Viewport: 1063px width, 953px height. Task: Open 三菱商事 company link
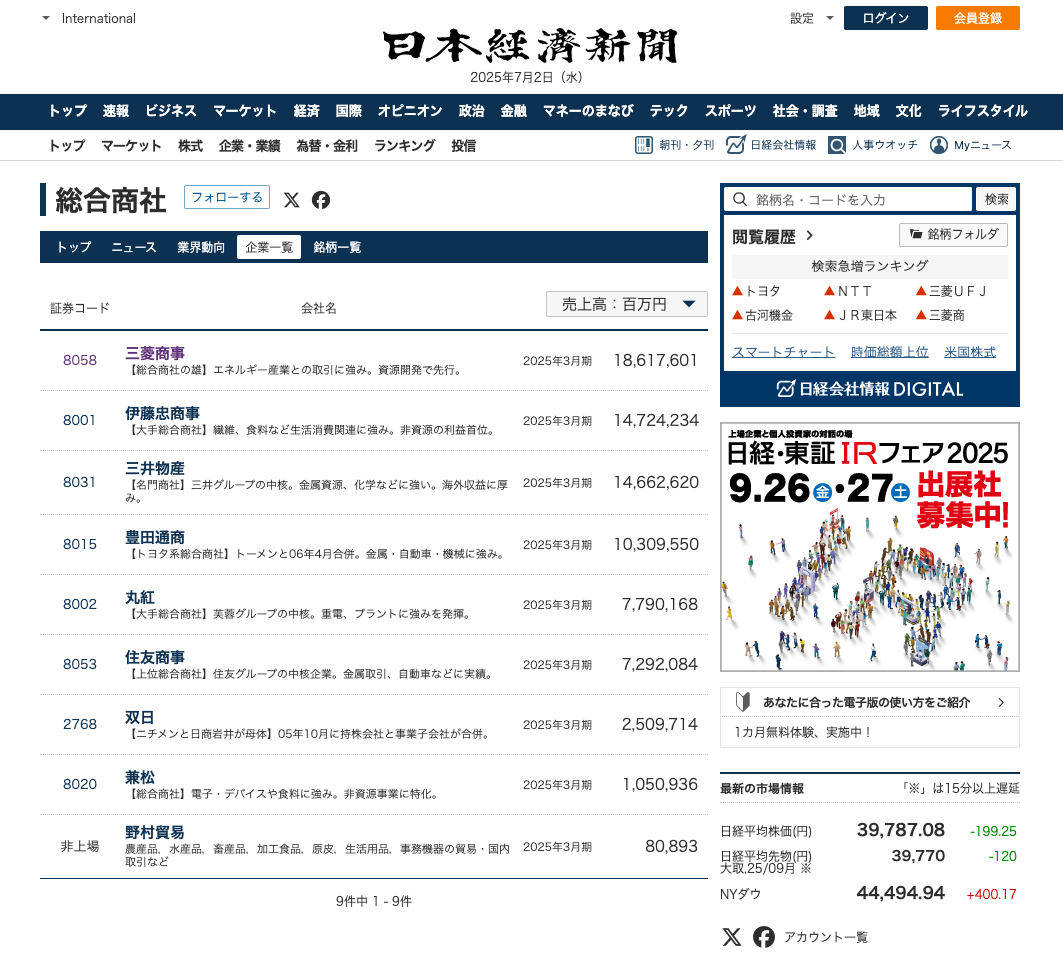pyautogui.click(x=155, y=353)
